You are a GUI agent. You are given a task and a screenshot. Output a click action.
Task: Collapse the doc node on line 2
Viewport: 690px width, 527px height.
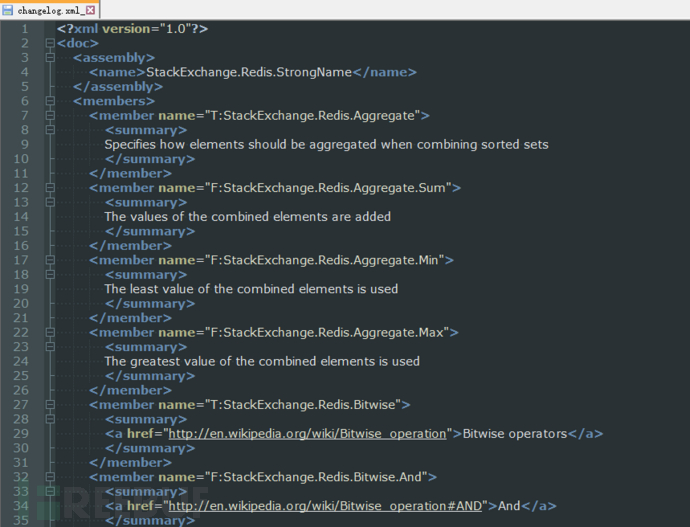[50, 43]
